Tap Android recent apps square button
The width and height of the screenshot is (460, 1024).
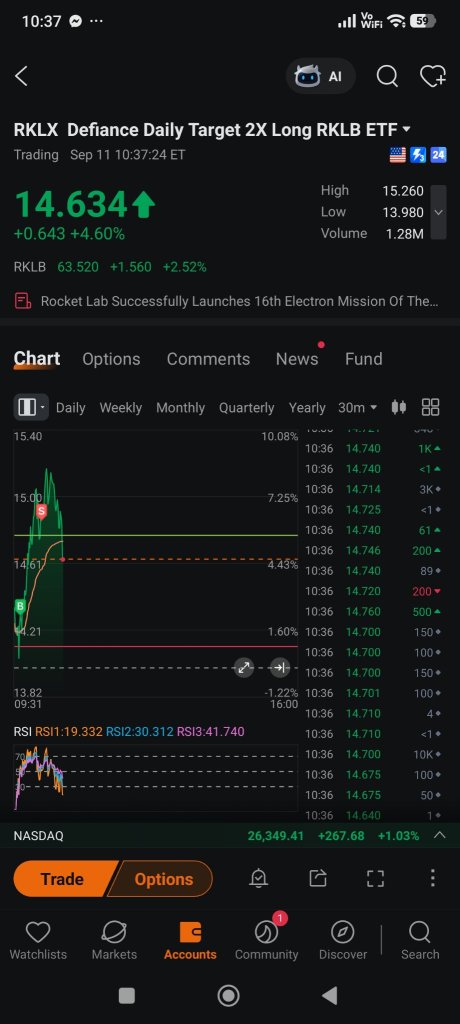[127, 995]
